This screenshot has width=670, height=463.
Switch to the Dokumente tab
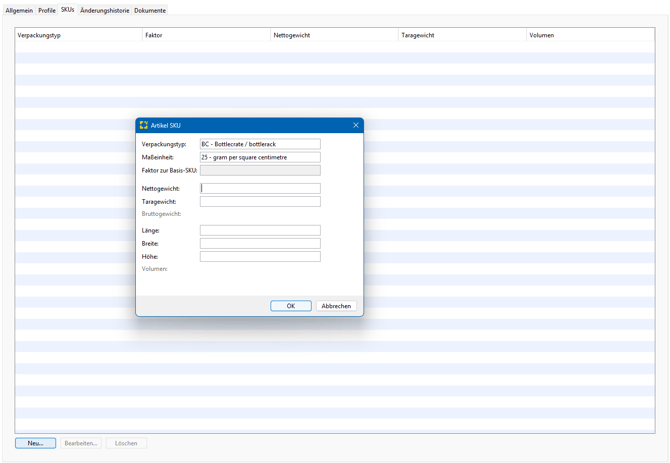point(150,10)
